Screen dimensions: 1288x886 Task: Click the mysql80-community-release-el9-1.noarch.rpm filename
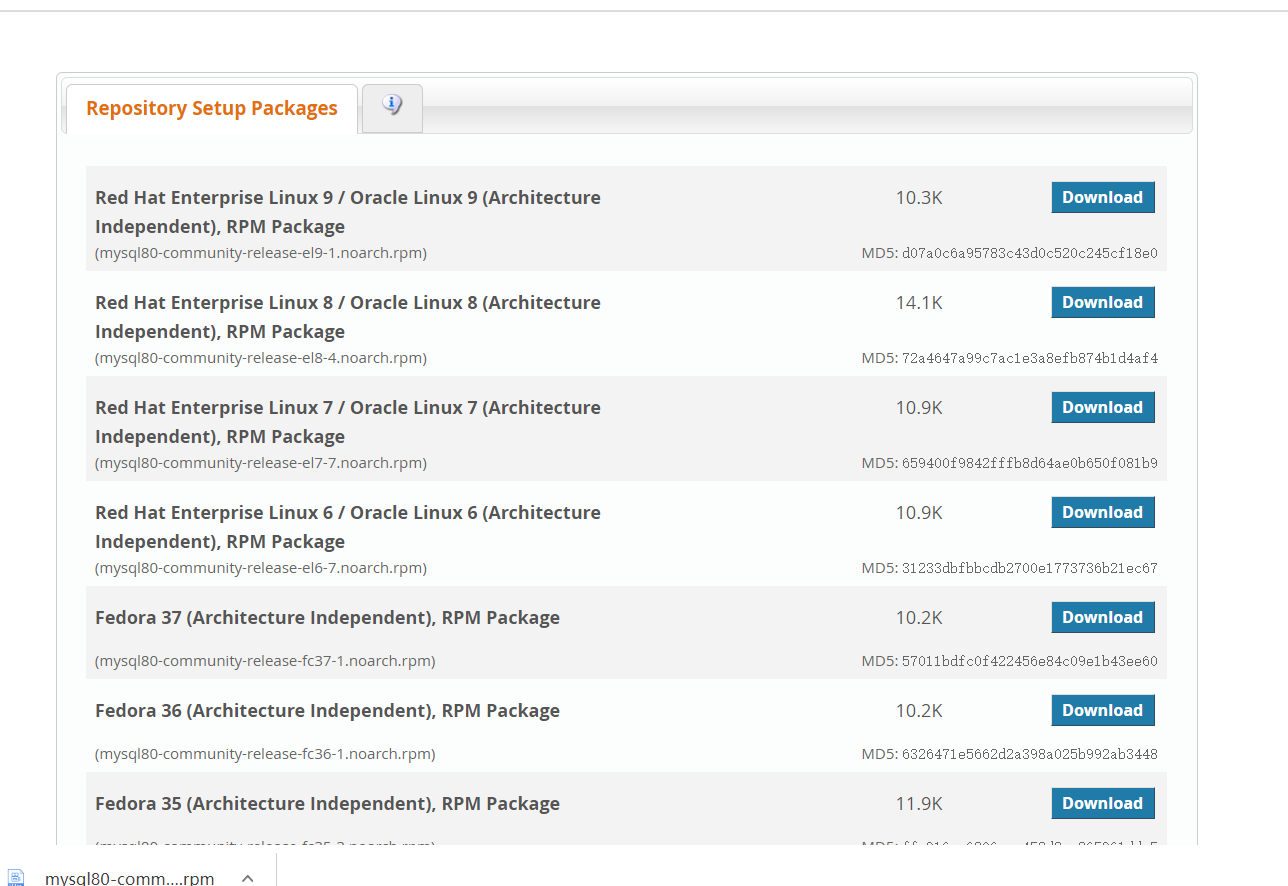pos(261,253)
